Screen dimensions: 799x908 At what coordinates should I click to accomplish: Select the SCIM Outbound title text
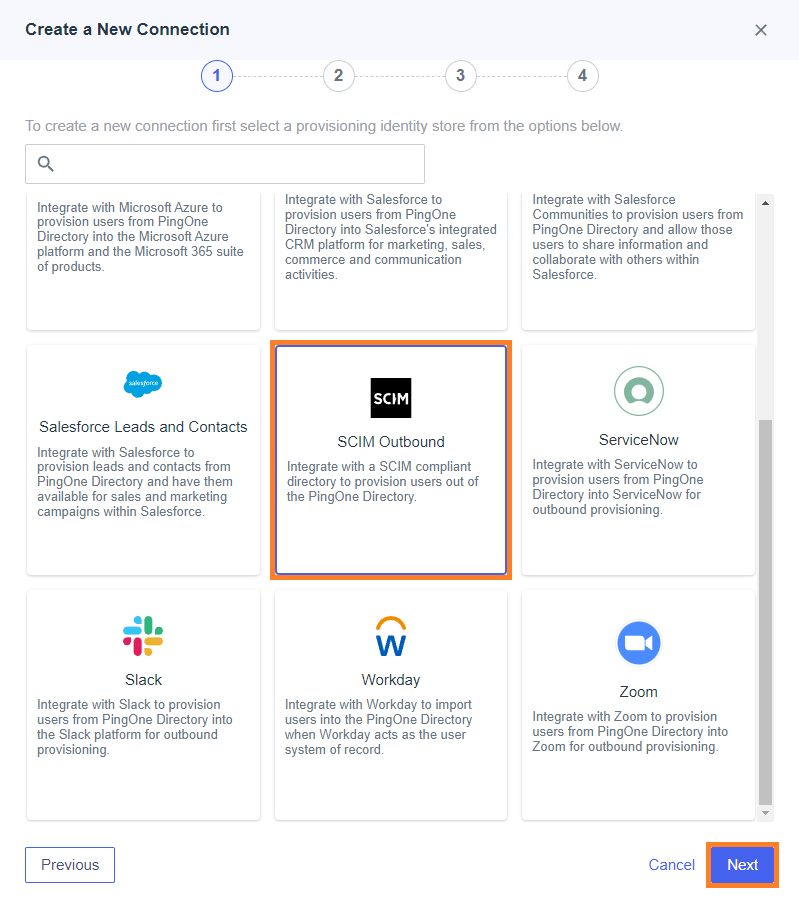[391, 442]
